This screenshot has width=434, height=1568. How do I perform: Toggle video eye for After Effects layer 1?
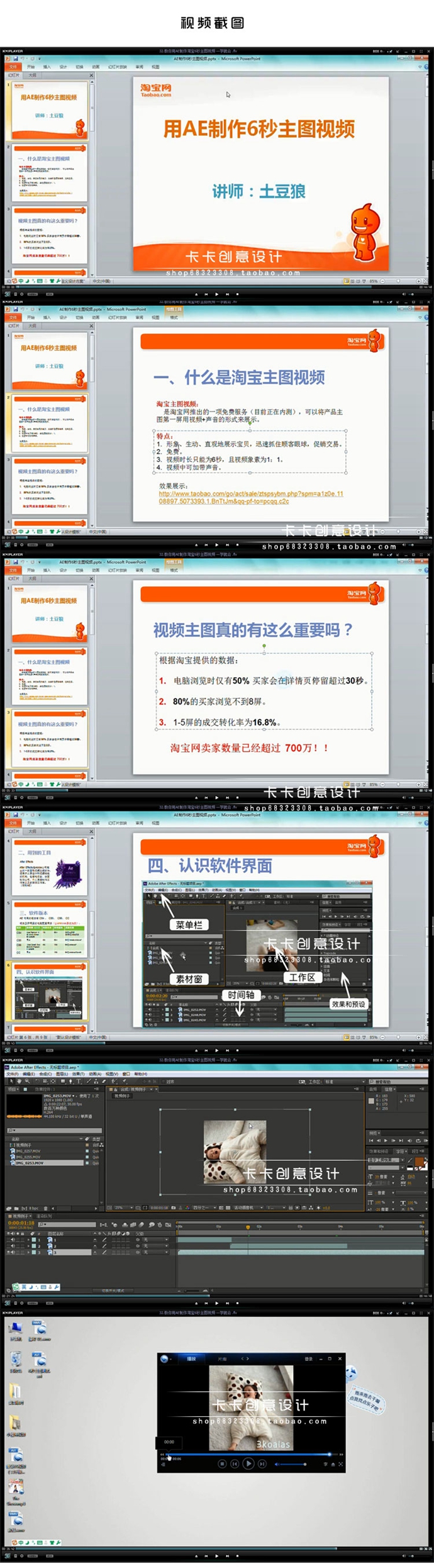(8, 1240)
